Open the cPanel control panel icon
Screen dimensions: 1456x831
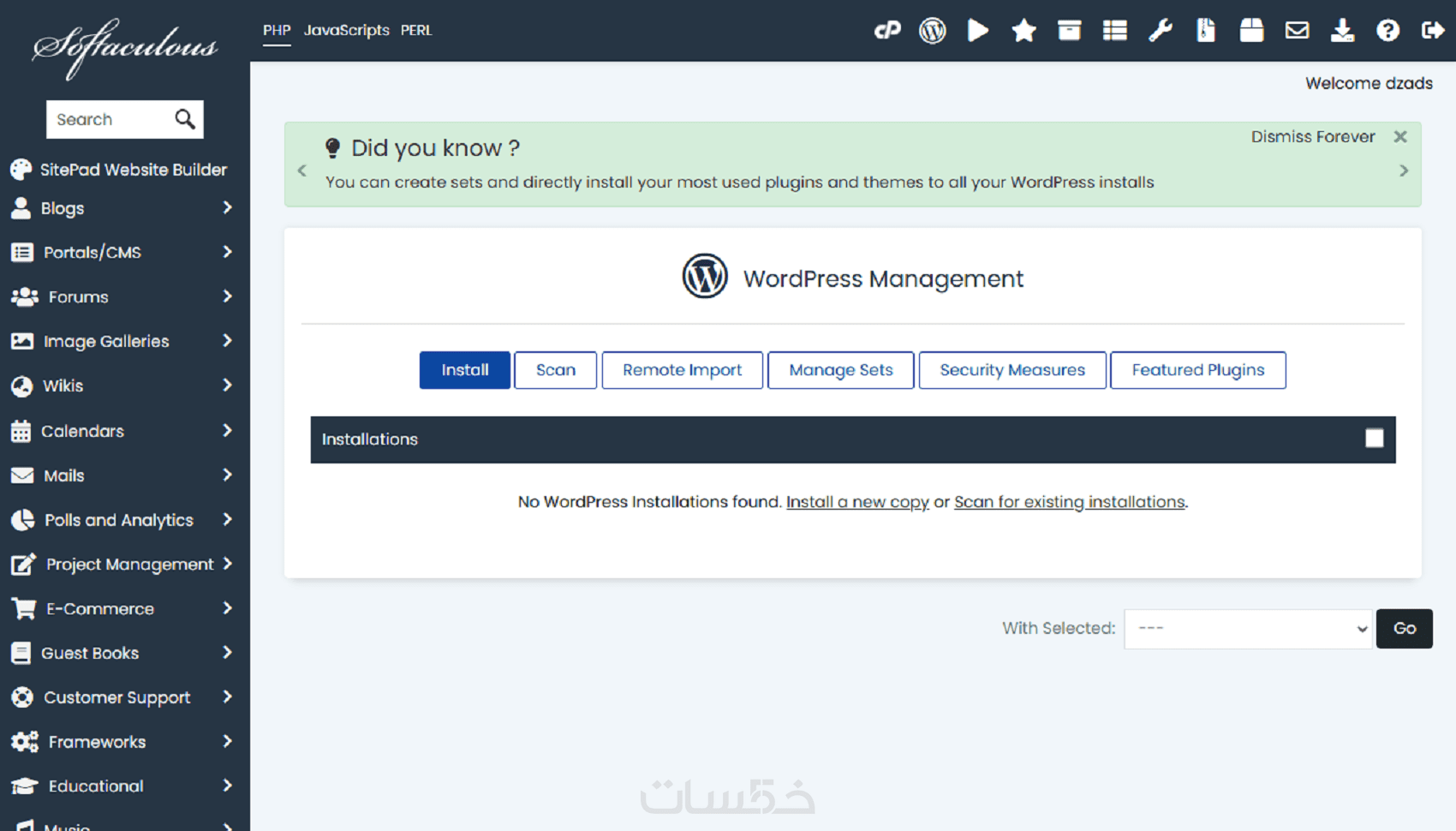coord(887,31)
